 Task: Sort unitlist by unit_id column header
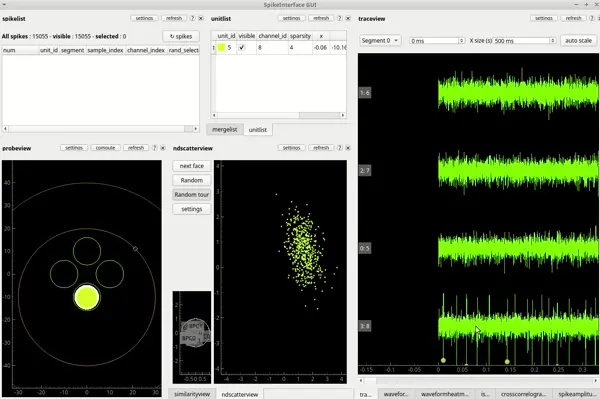226,36
